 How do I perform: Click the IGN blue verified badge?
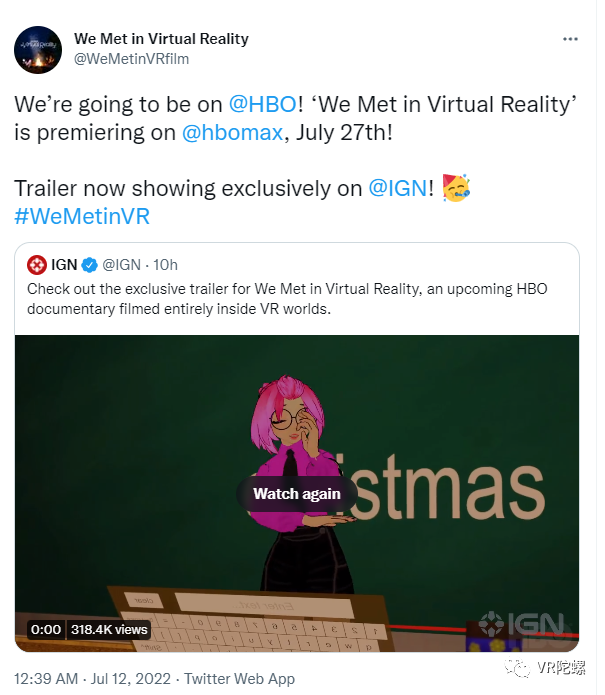[90, 265]
